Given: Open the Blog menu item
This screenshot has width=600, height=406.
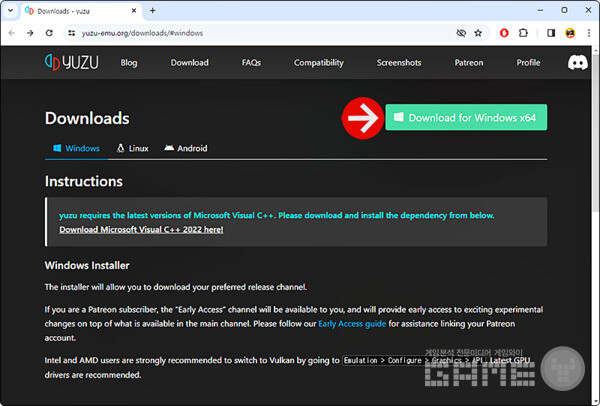Looking at the screenshot, I should 129,63.
